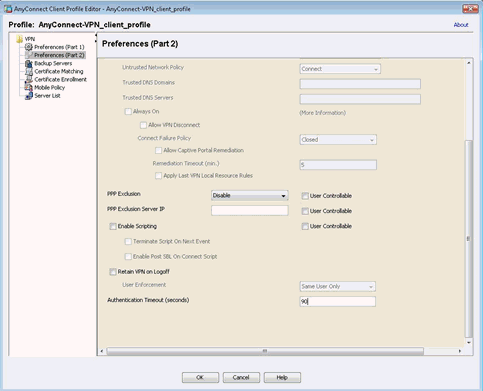Click the Certificate Matching icon
The image size is (483, 391).
pos(29,71)
